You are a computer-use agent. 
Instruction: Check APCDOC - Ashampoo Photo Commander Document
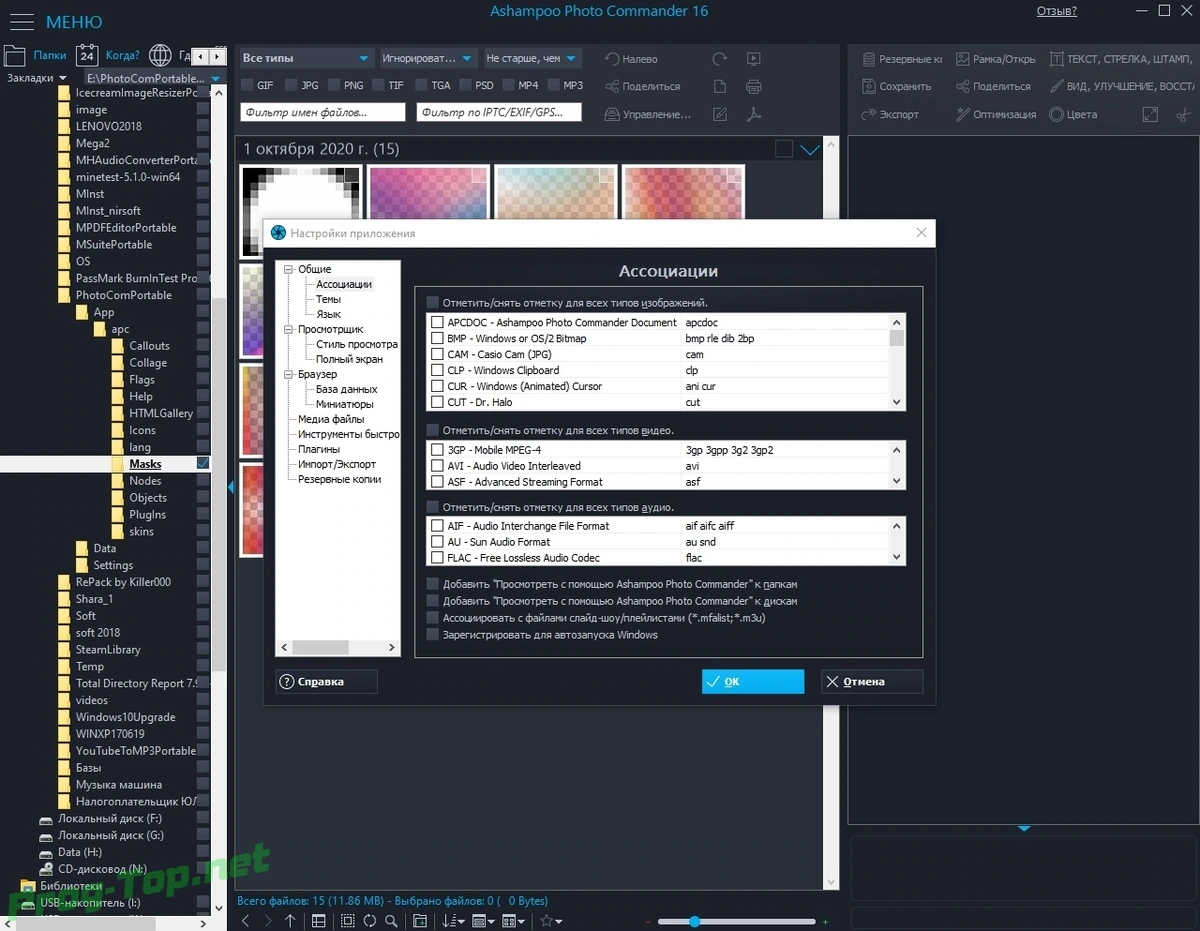pyautogui.click(x=437, y=323)
